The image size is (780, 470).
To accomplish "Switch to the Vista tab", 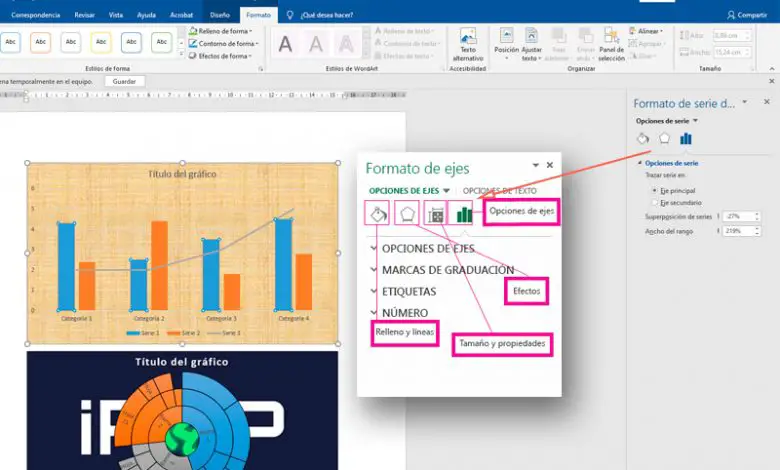I will (116, 15).
